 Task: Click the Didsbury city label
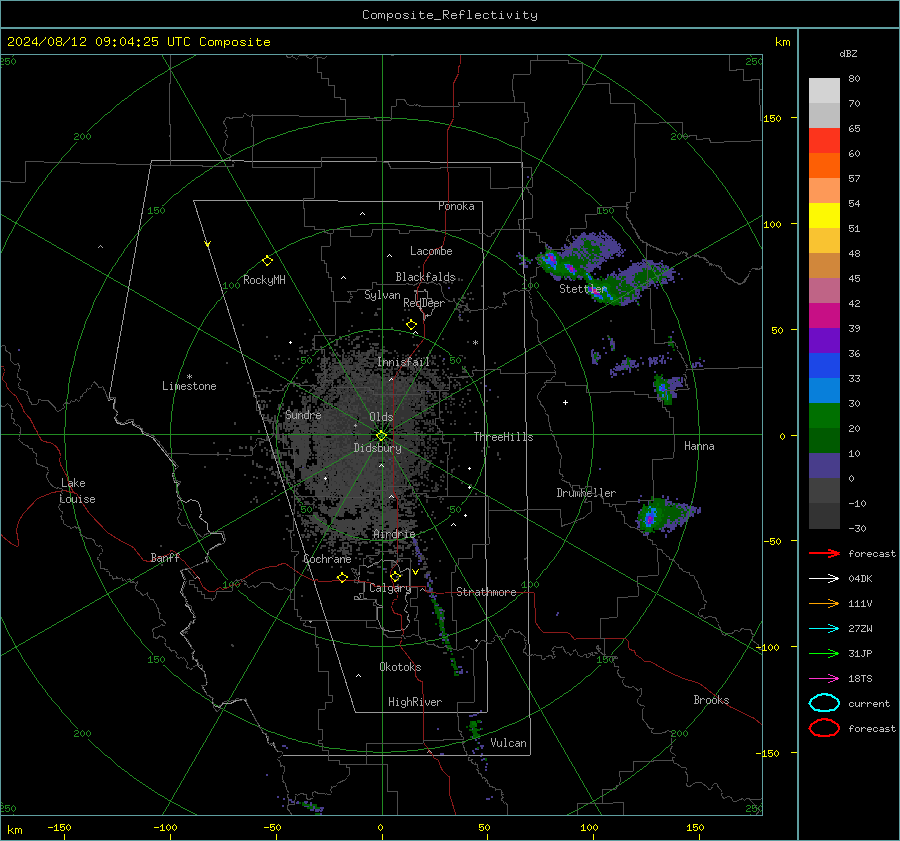377,448
